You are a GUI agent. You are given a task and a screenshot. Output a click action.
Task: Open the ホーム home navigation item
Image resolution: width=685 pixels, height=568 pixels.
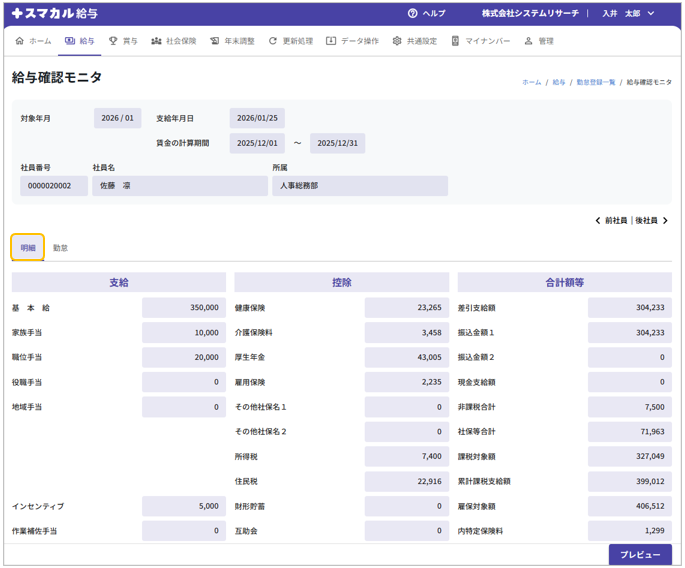click(x=33, y=41)
